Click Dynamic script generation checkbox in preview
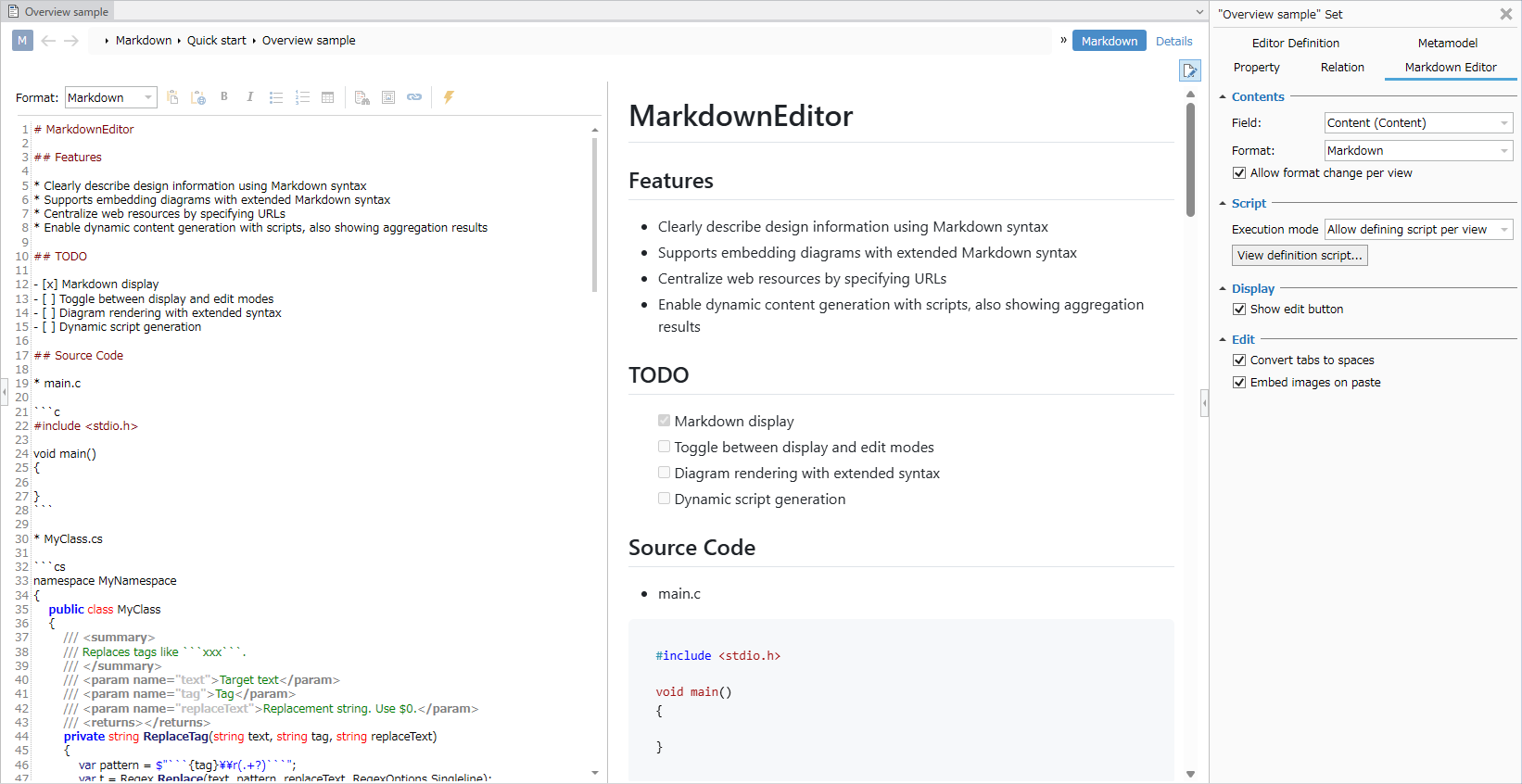Image resolution: width=1522 pixels, height=784 pixels. tap(664, 499)
